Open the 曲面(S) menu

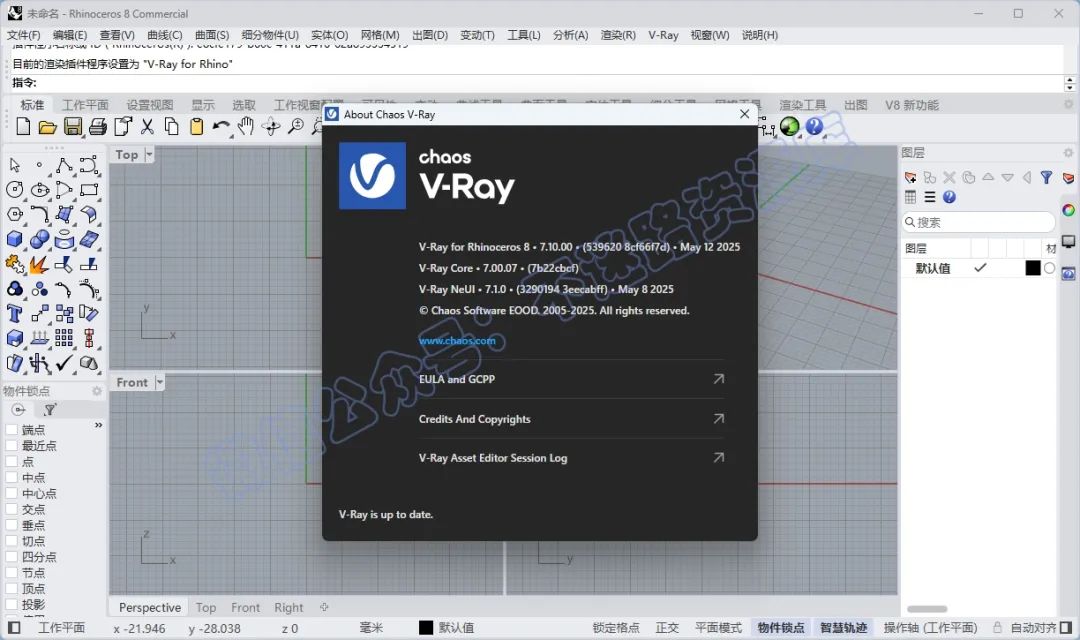point(211,34)
